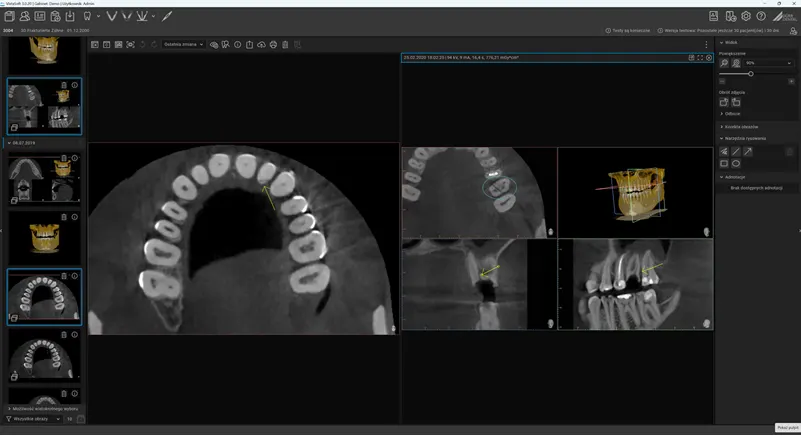Click the export share icon in the image toolbar
This screenshot has width=801, height=436.
point(249,45)
